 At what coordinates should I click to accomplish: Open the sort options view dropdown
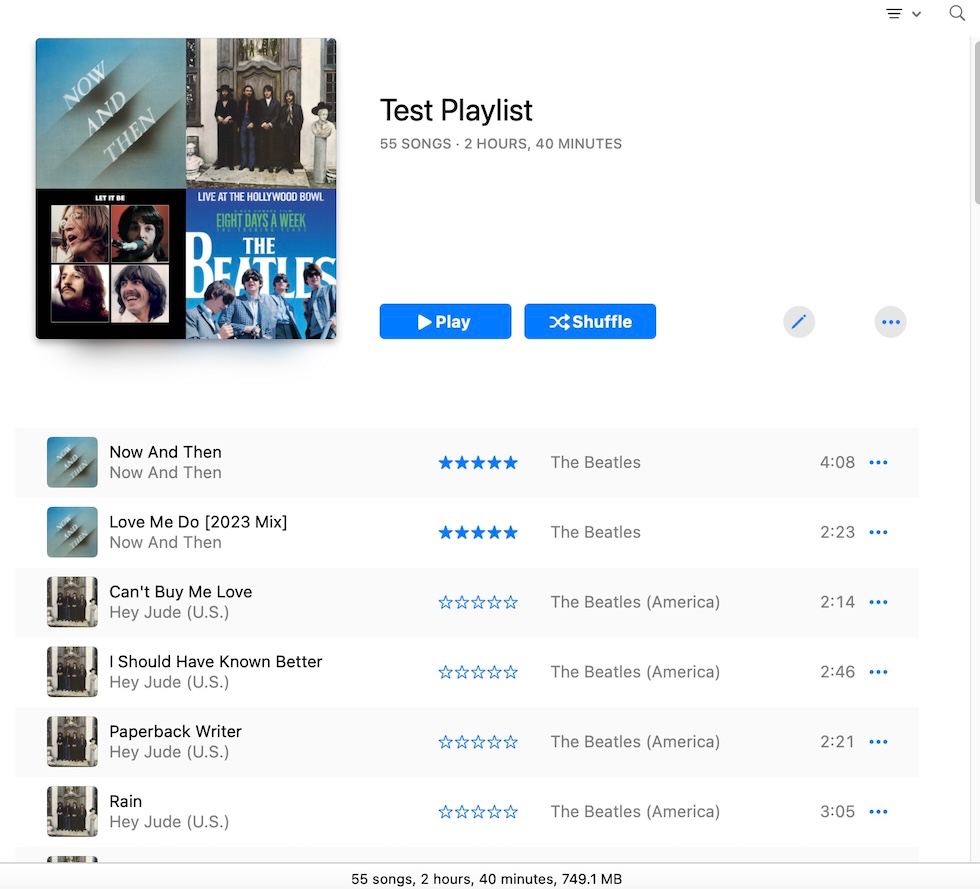[903, 13]
